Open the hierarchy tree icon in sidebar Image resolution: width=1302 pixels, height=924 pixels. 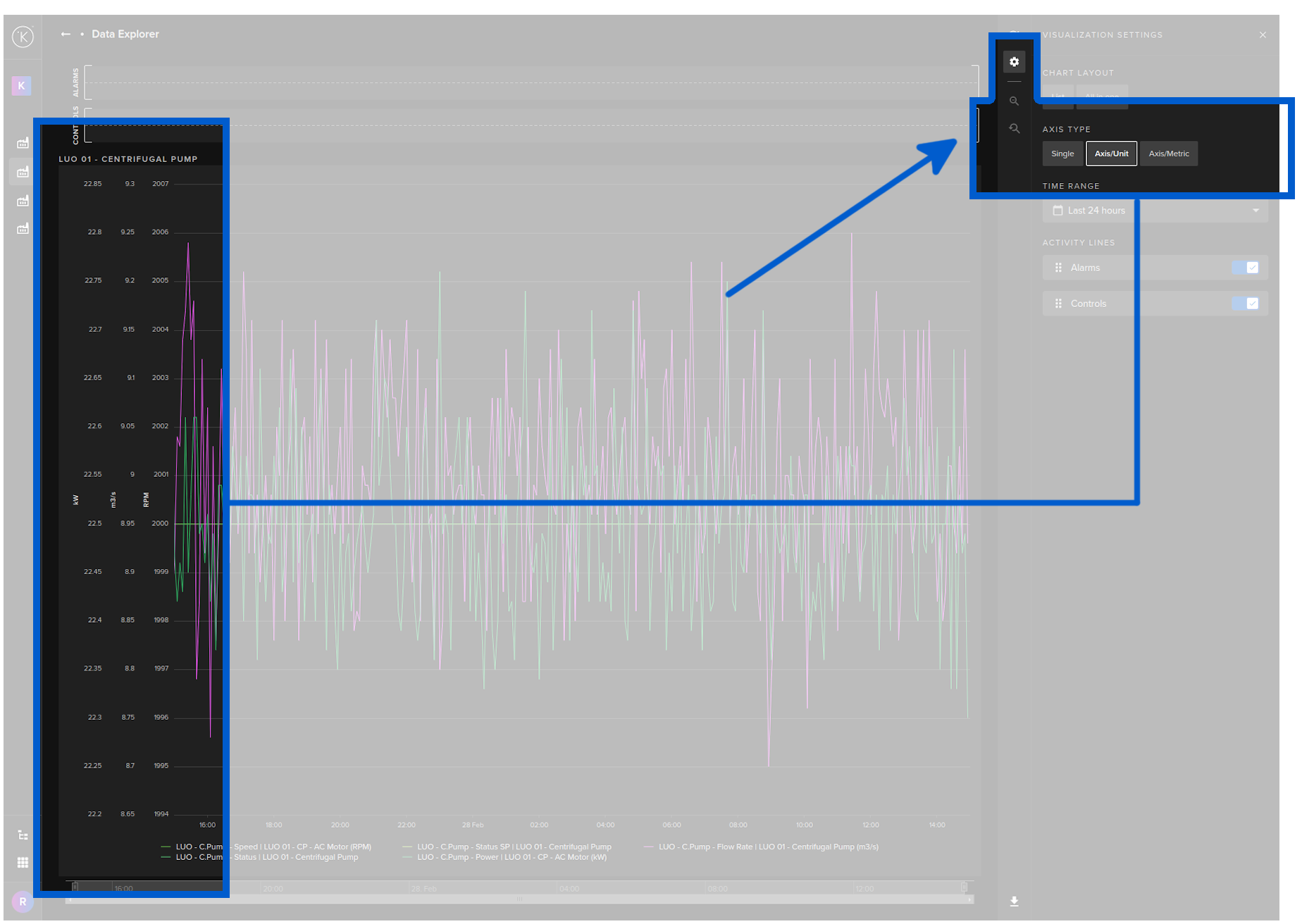pos(23,835)
